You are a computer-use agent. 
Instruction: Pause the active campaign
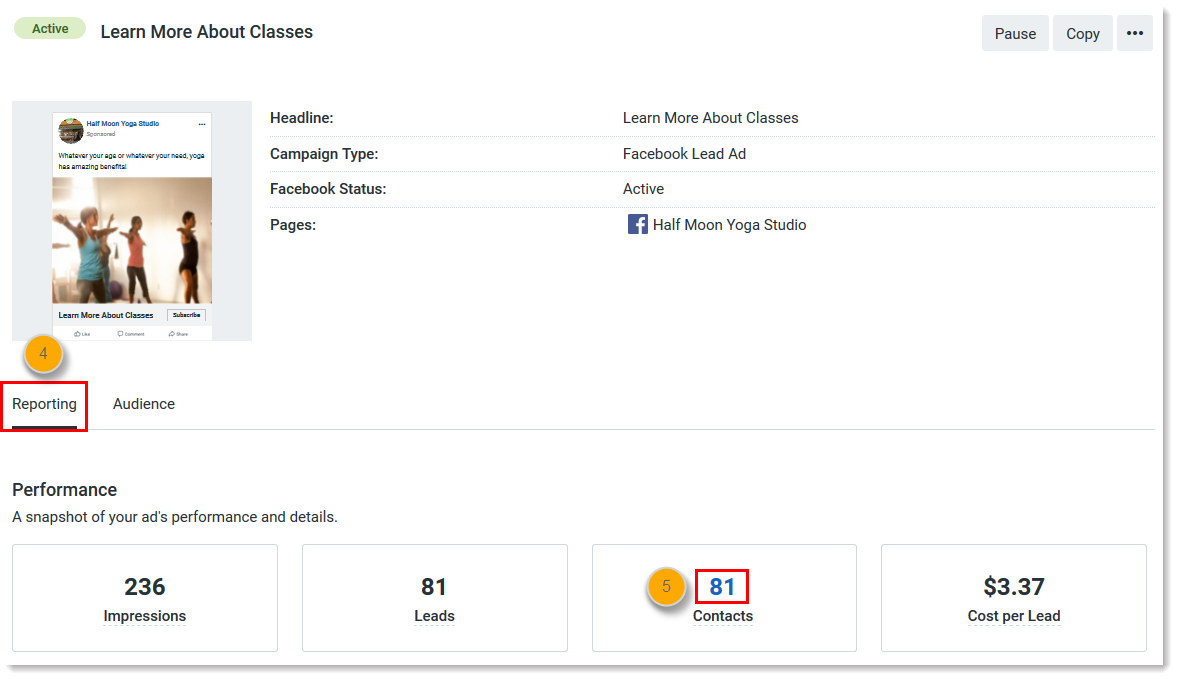(1015, 33)
